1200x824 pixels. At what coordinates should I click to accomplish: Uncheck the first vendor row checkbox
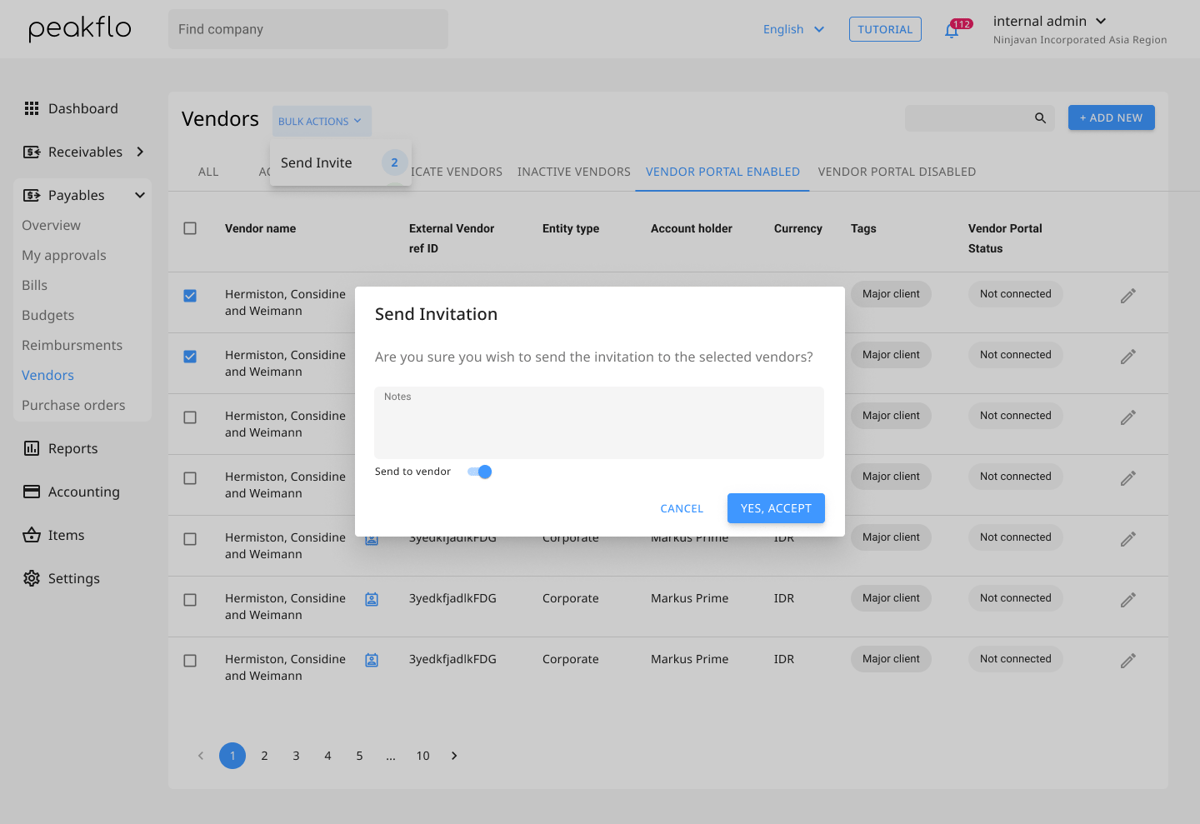(190, 296)
